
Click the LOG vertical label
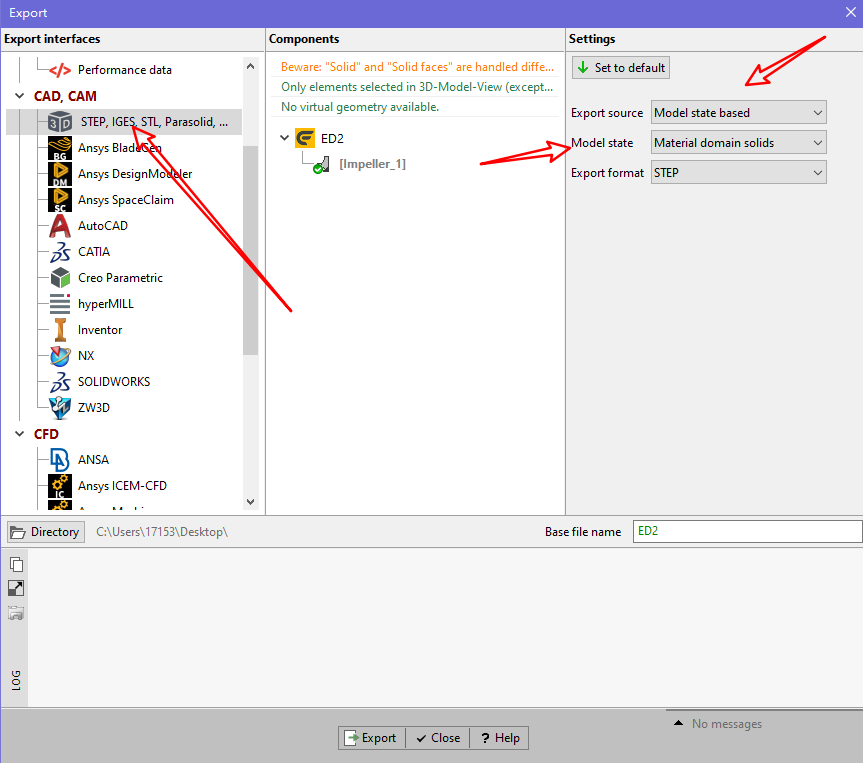tap(16, 680)
